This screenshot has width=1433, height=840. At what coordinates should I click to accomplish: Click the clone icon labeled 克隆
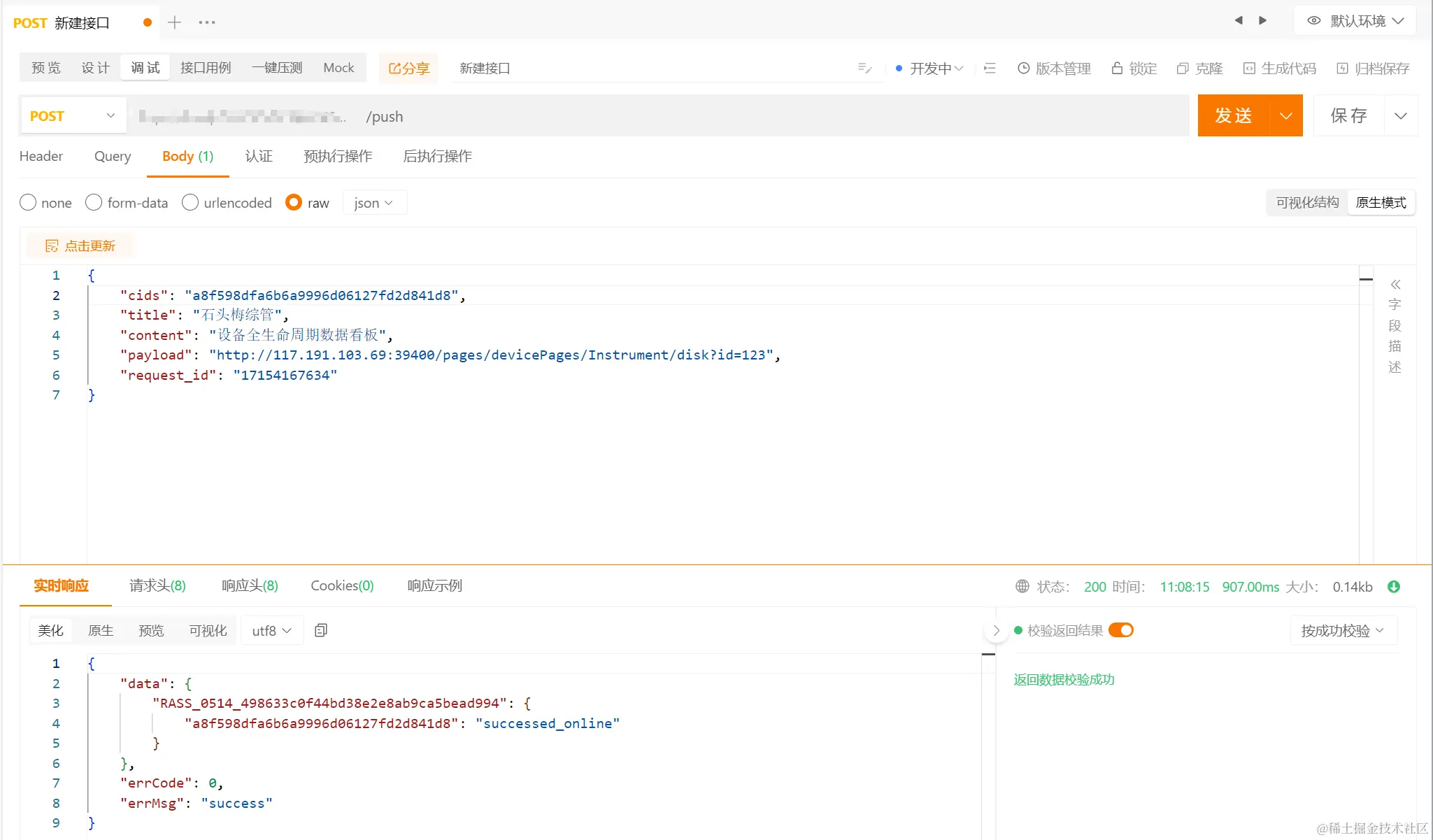point(1183,69)
